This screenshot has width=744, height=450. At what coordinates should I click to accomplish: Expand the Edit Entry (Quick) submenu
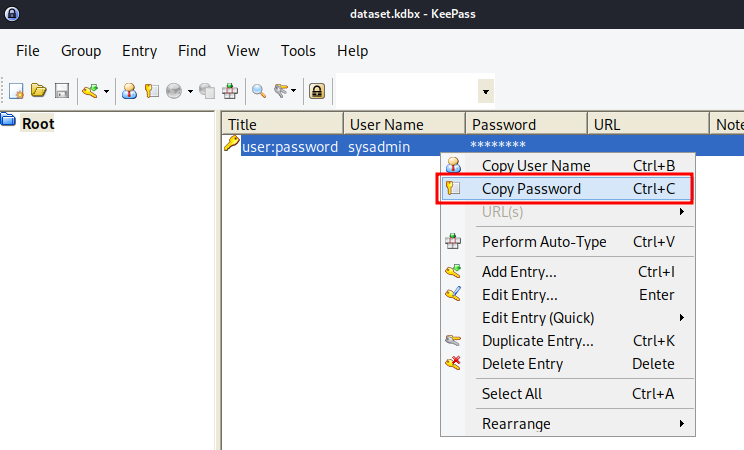click(x=567, y=318)
